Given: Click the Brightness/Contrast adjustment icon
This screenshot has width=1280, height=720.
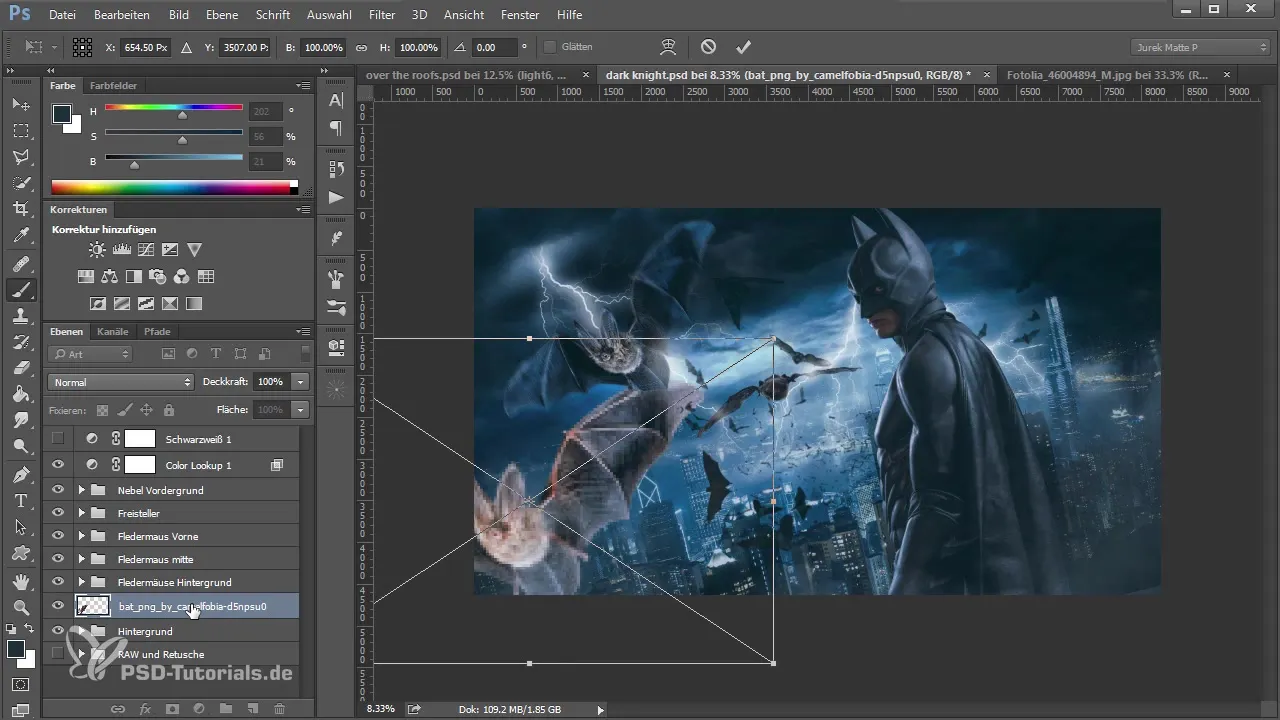Looking at the screenshot, I should [x=97, y=250].
